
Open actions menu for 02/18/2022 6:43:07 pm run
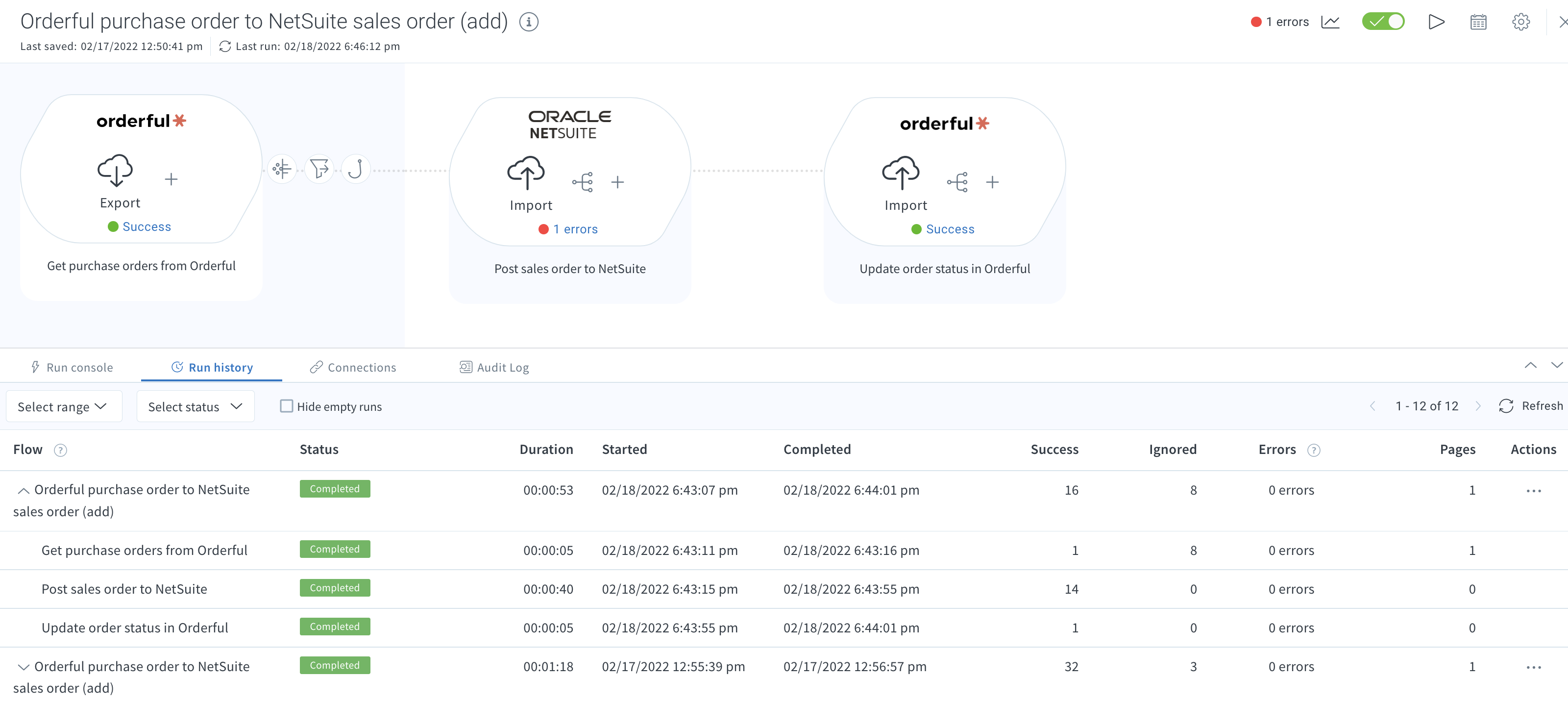[x=1533, y=490]
